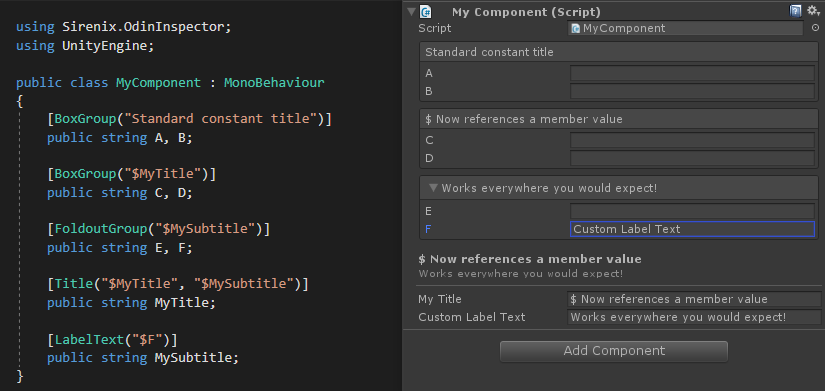The width and height of the screenshot is (825, 391).
Task: Click the 'Standard constant title' box header
Action: tap(619, 52)
